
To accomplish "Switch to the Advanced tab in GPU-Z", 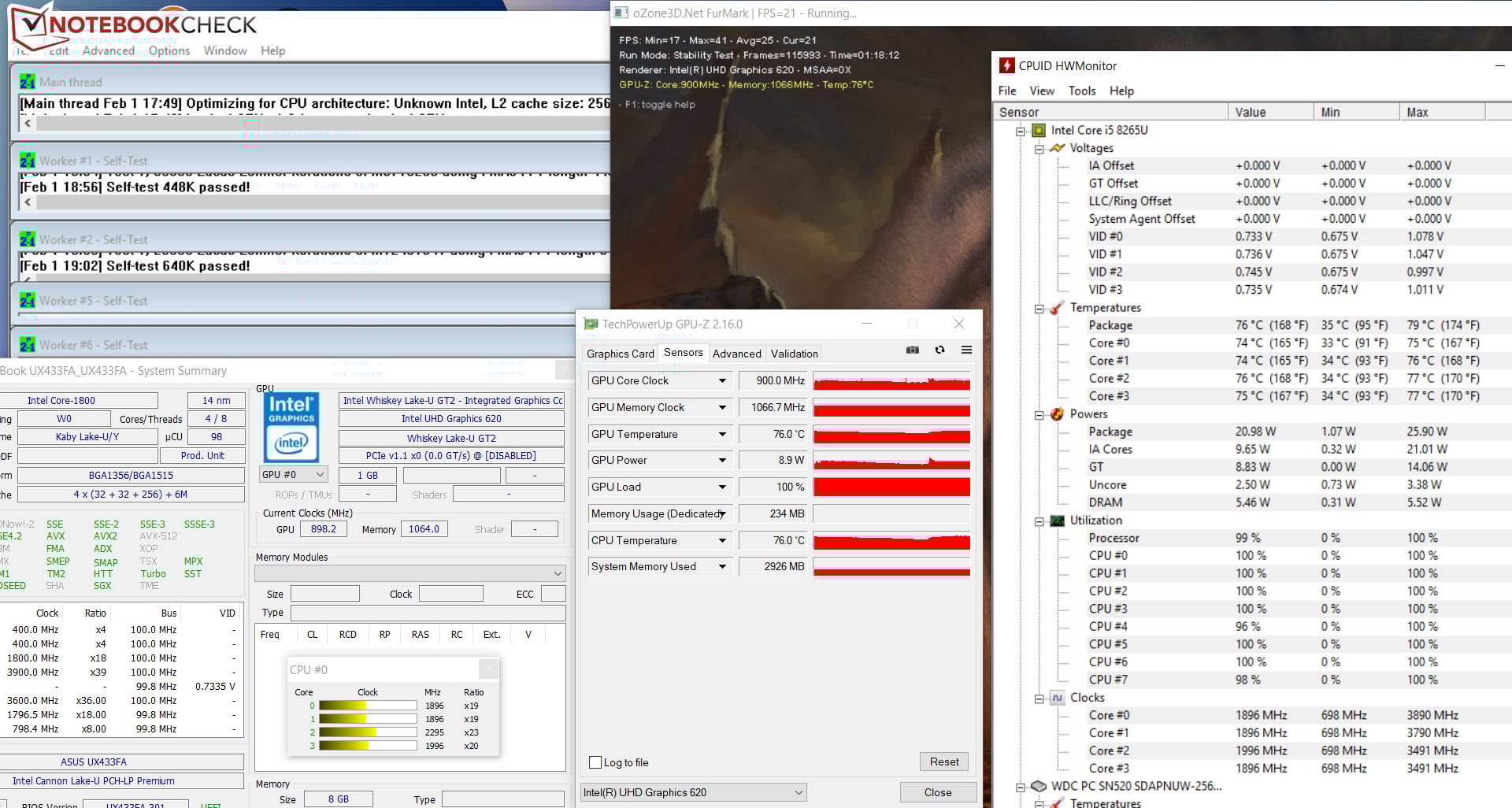I will pos(737,354).
